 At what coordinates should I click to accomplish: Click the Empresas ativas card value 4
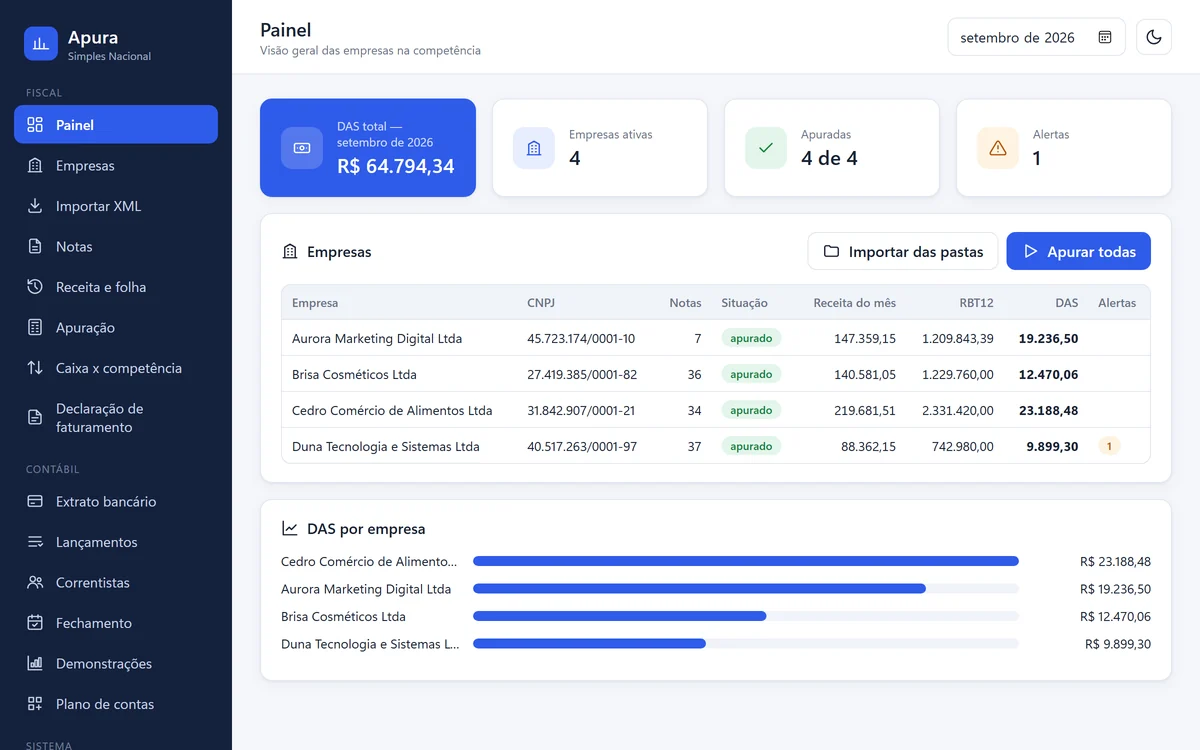[575, 158]
